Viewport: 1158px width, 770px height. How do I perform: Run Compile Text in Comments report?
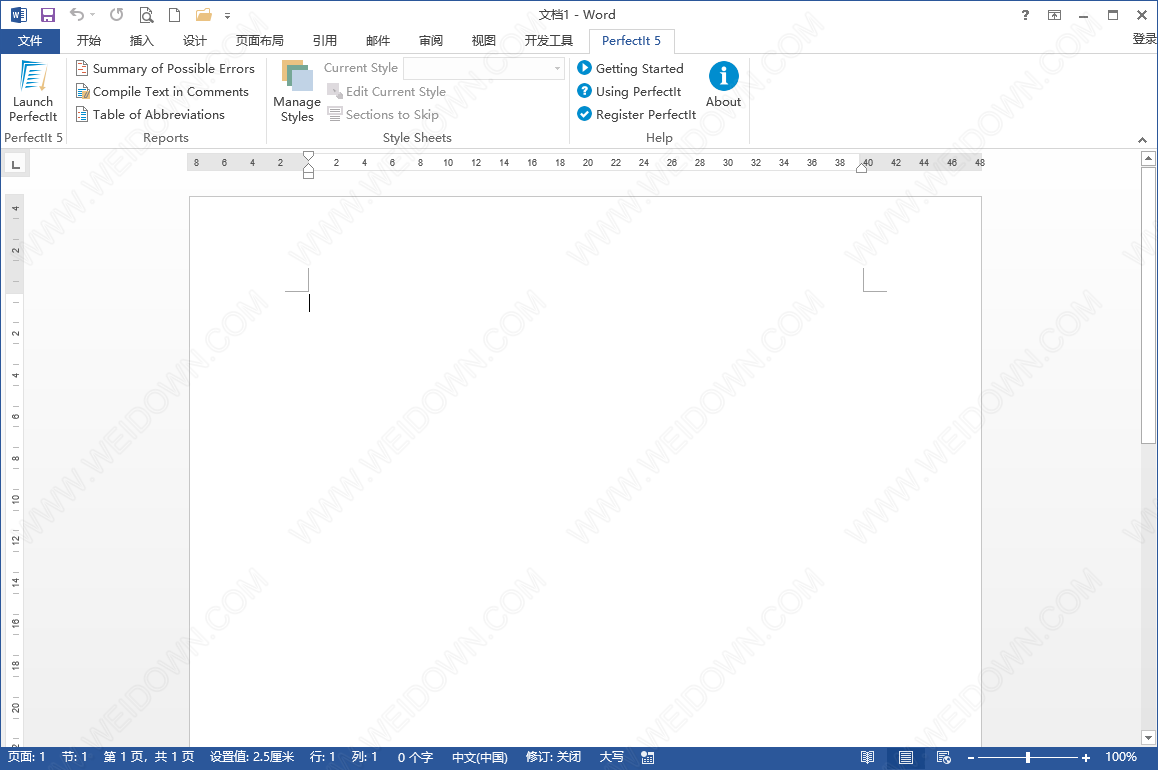point(162,92)
